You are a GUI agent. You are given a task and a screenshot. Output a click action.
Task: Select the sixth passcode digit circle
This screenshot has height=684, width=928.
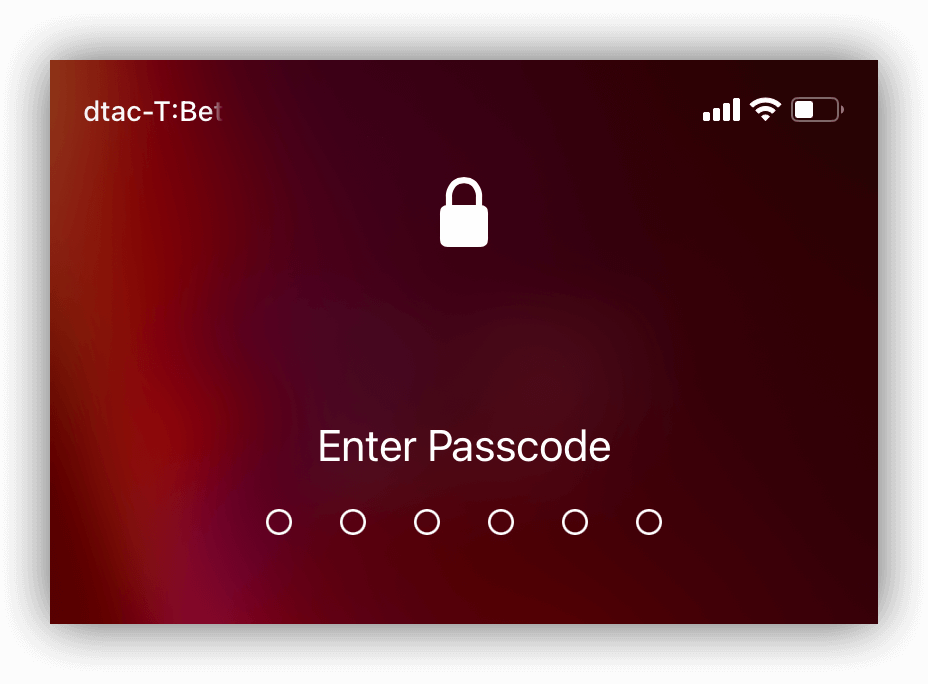pos(649,522)
